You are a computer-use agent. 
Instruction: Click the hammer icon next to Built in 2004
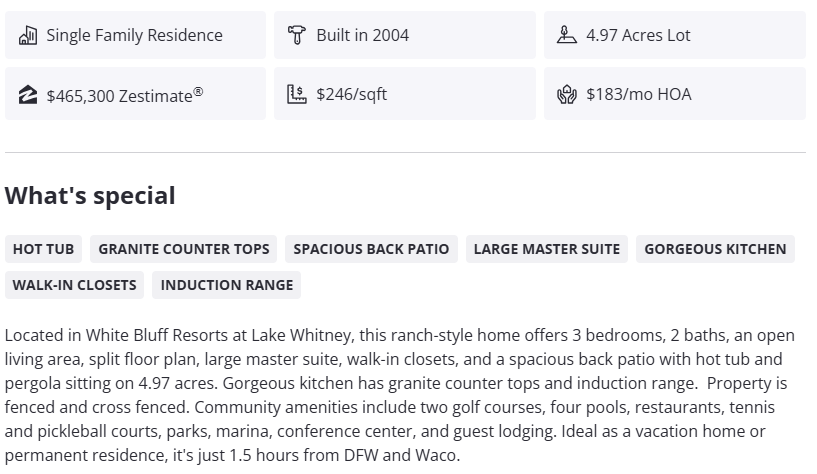tap(296, 35)
